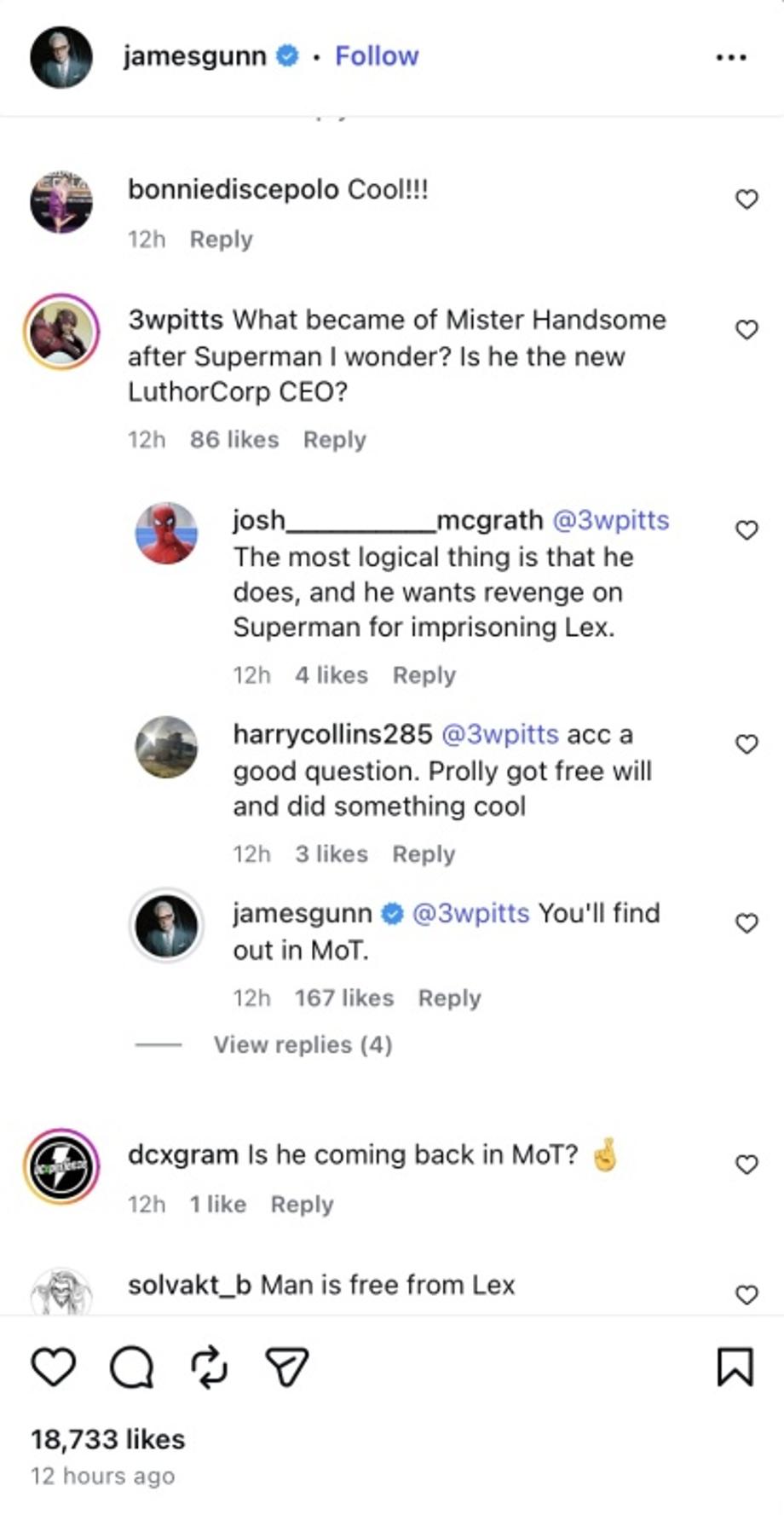Open the @3wpitts mention in jamesgunn's reply
Image resolution: width=784 pixels, height=1515 pixels.
470,913
